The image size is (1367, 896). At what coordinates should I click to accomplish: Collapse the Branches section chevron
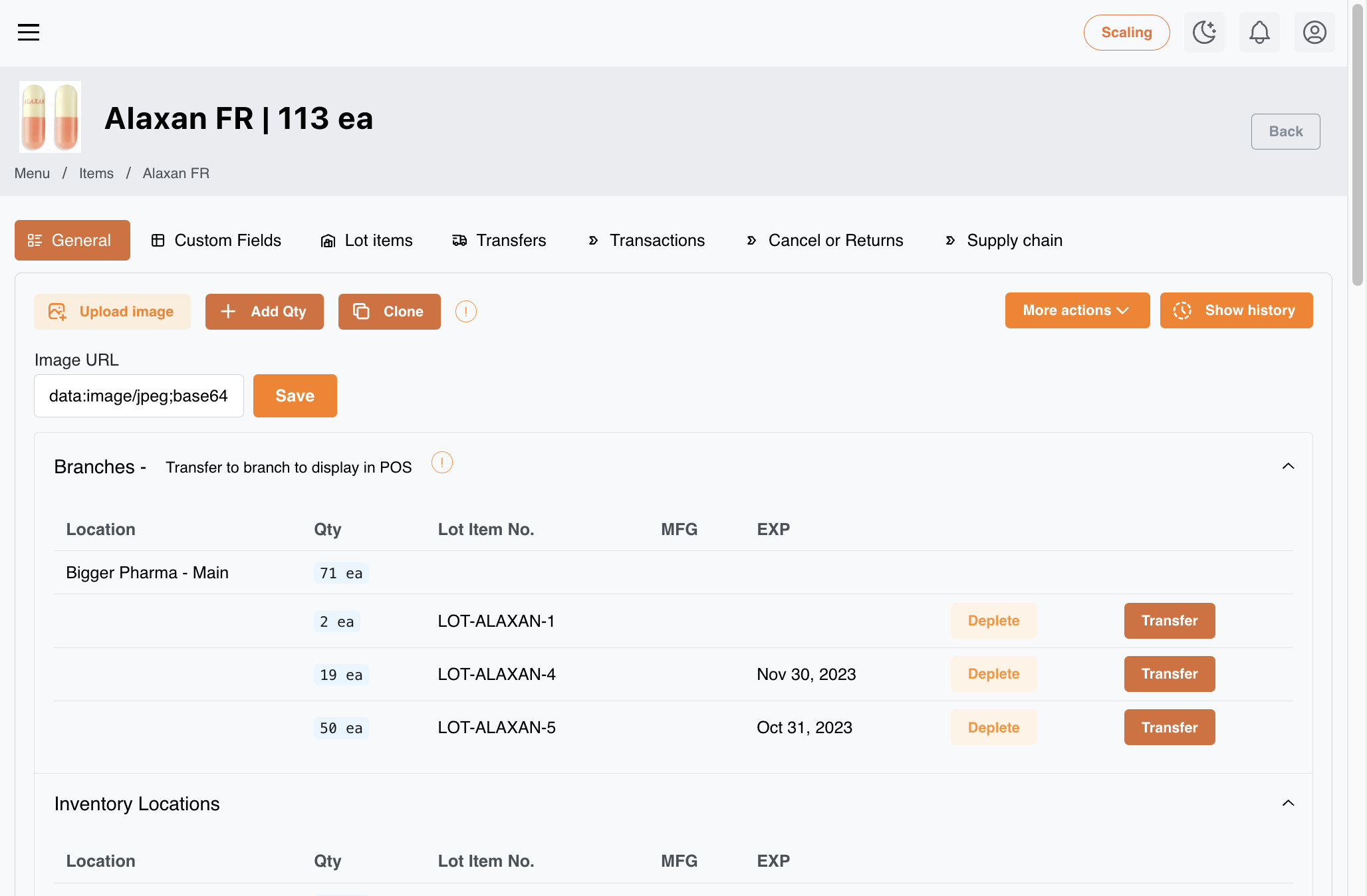[1288, 466]
